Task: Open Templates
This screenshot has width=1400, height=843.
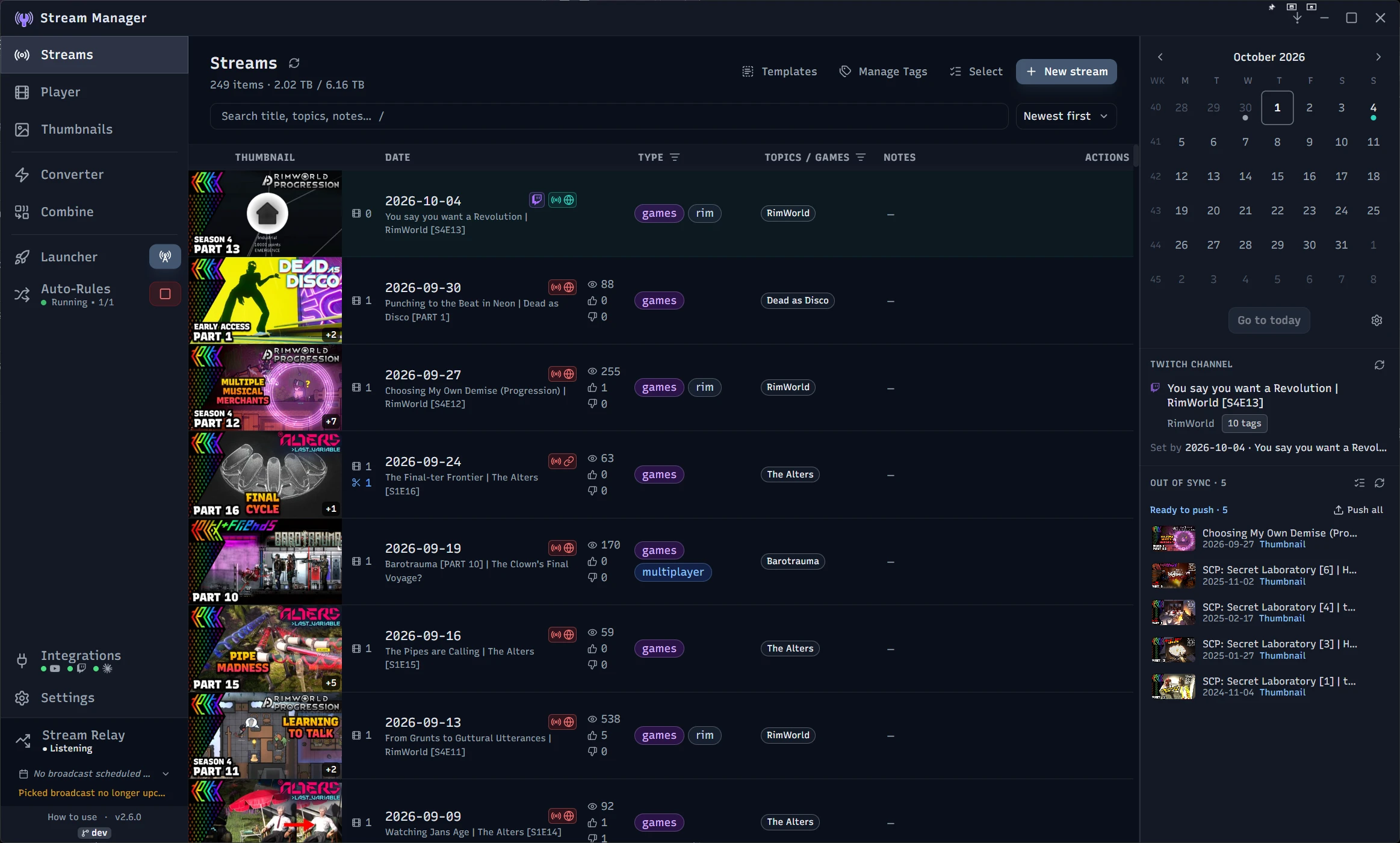Action: [x=779, y=72]
